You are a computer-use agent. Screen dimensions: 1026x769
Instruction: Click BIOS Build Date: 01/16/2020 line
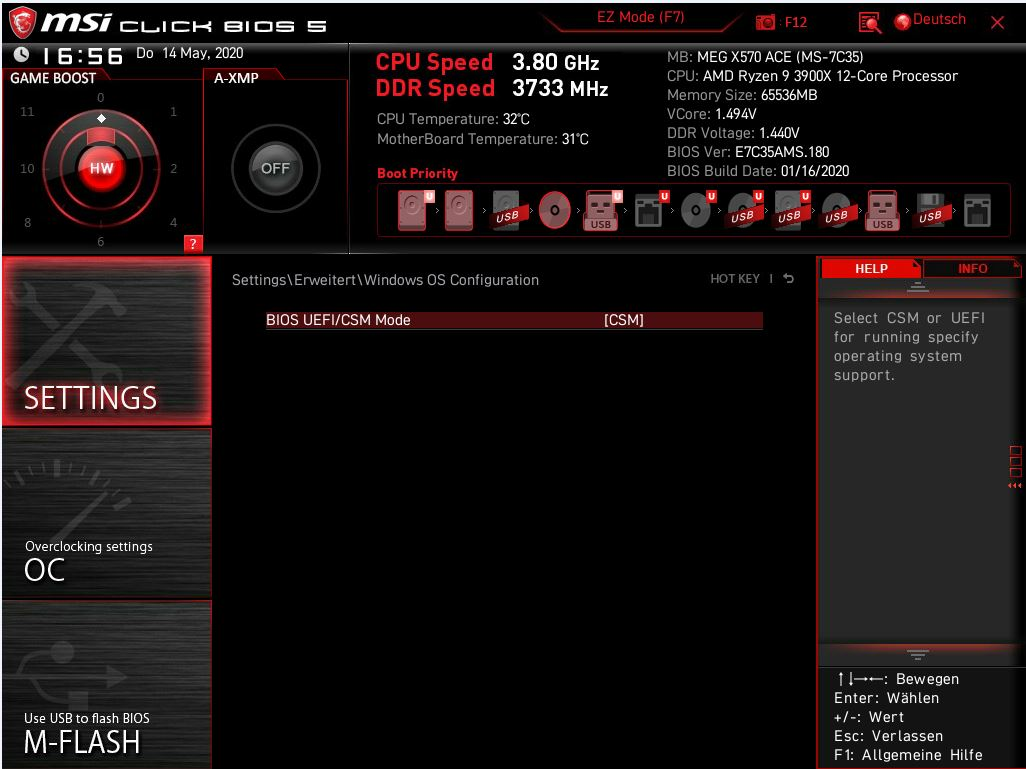pyautogui.click(x=758, y=171)
